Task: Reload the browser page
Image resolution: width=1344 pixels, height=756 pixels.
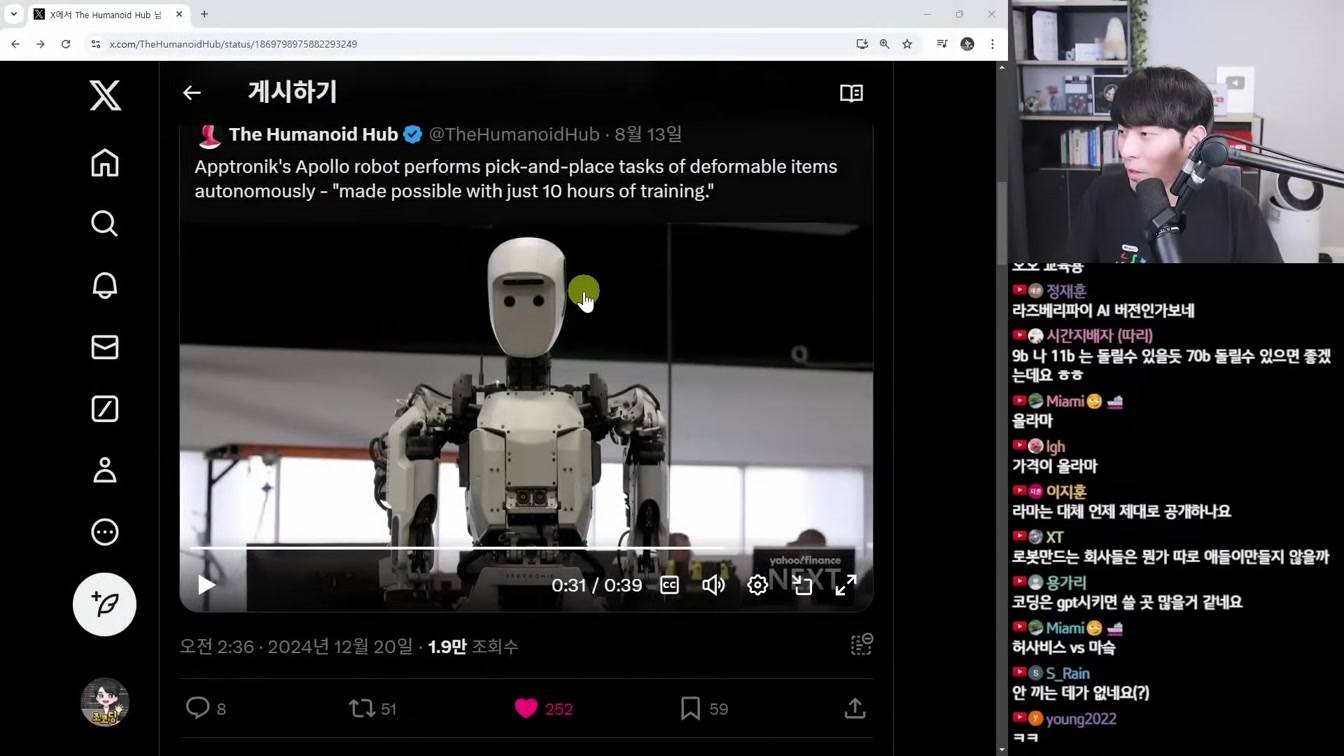Action: coord(66,44)
